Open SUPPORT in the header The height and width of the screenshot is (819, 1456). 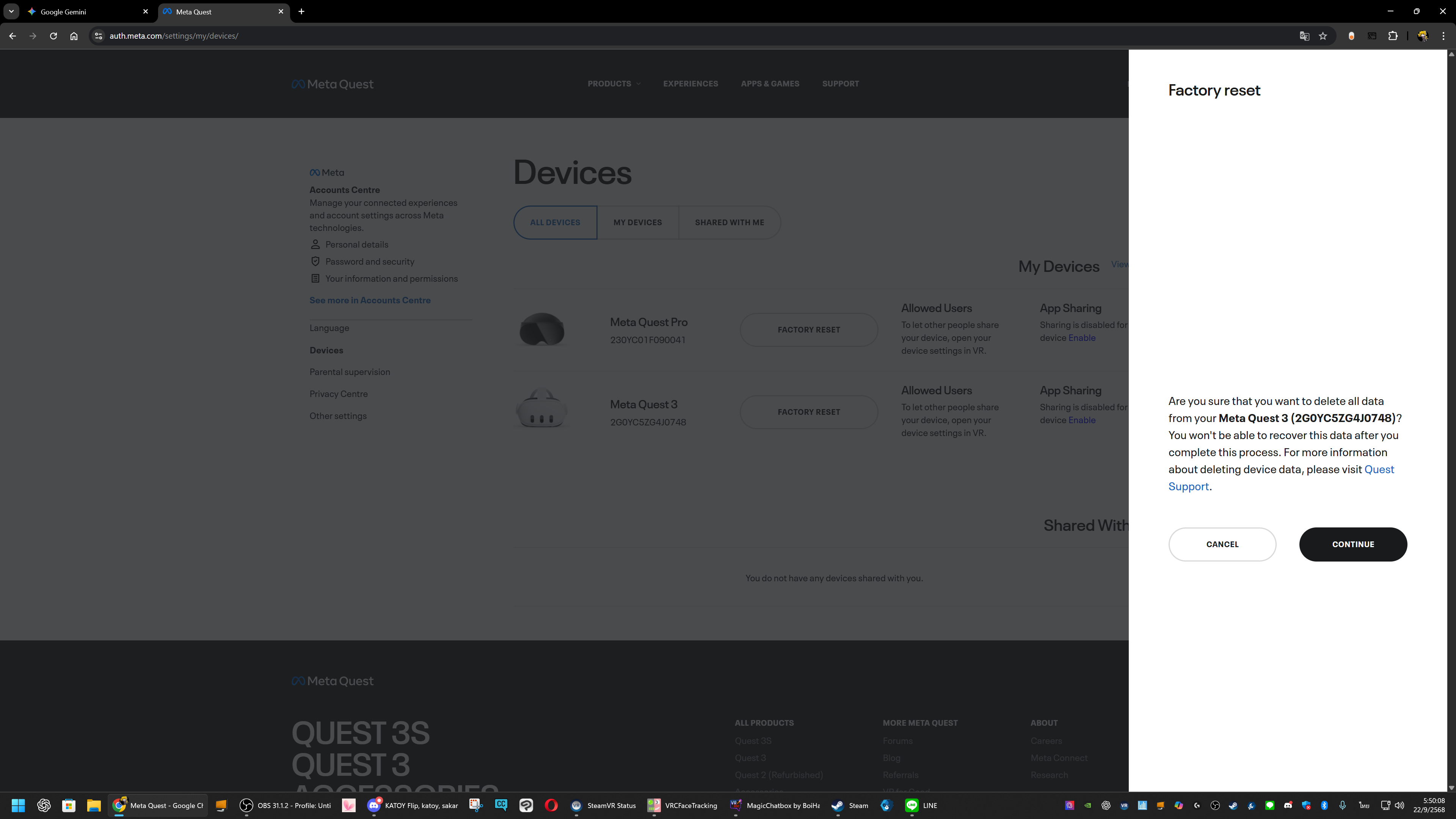841,84
